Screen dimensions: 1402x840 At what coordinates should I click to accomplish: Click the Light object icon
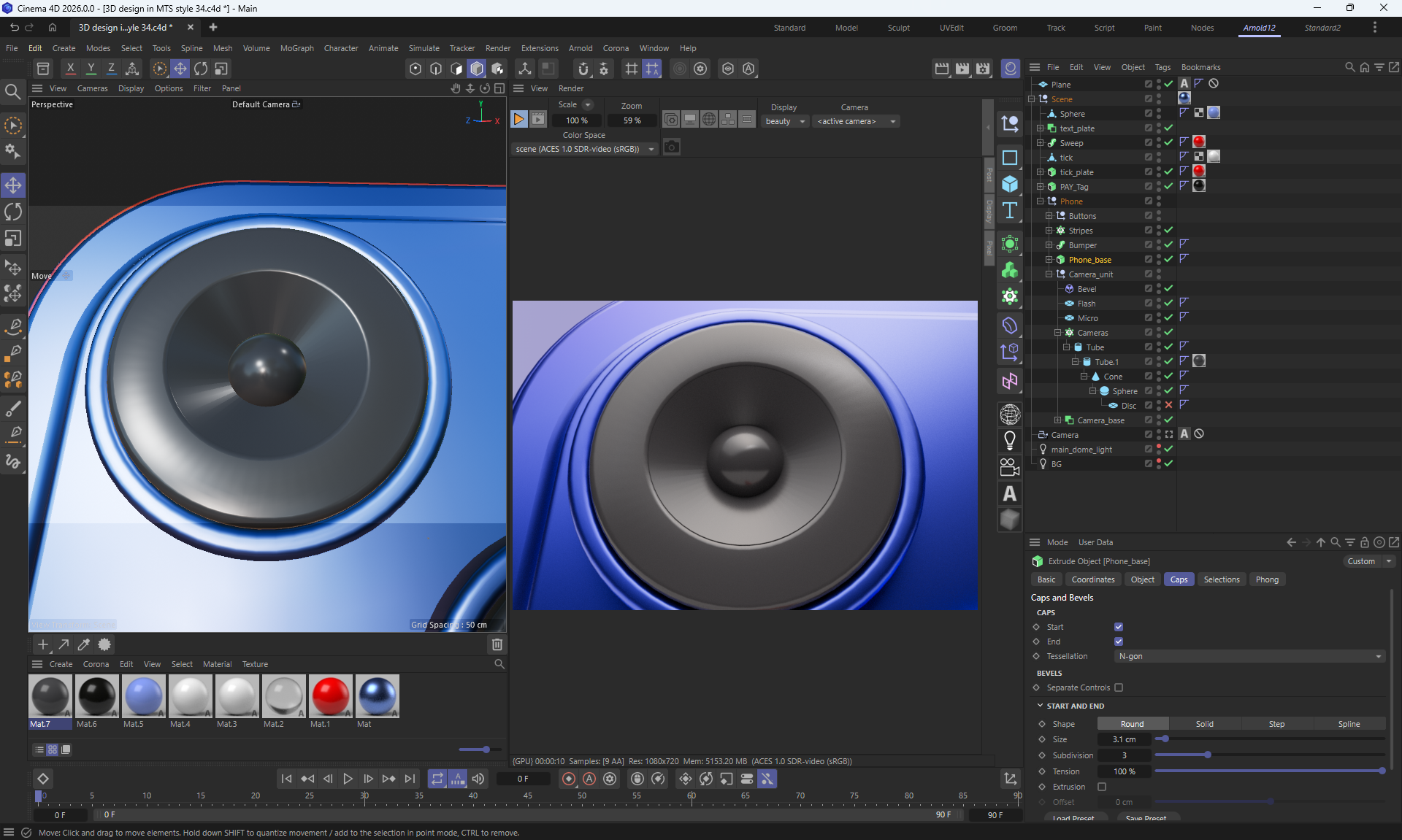(1010, 440)
